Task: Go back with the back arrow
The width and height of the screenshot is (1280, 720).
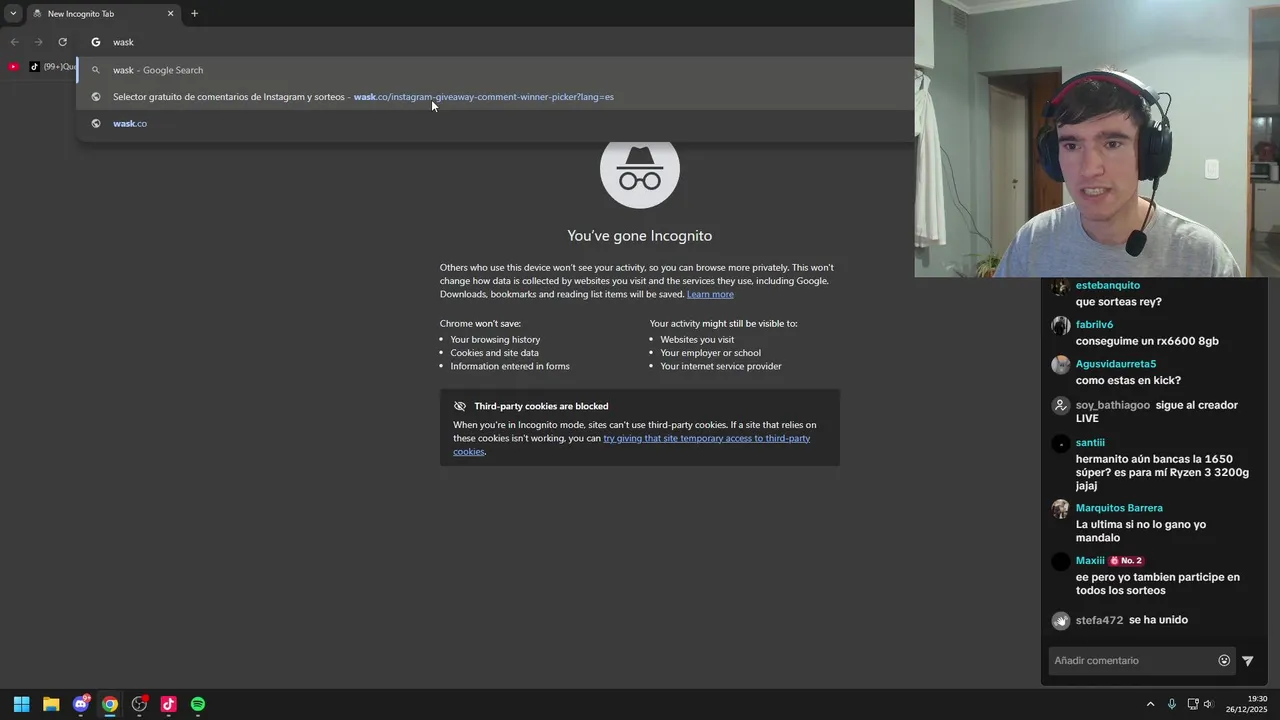Action: (14, 42)
